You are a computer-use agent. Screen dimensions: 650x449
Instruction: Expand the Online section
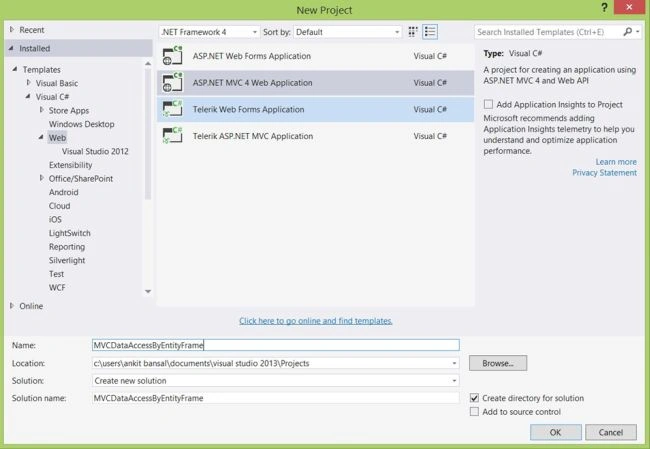click(x=12, y=306)
